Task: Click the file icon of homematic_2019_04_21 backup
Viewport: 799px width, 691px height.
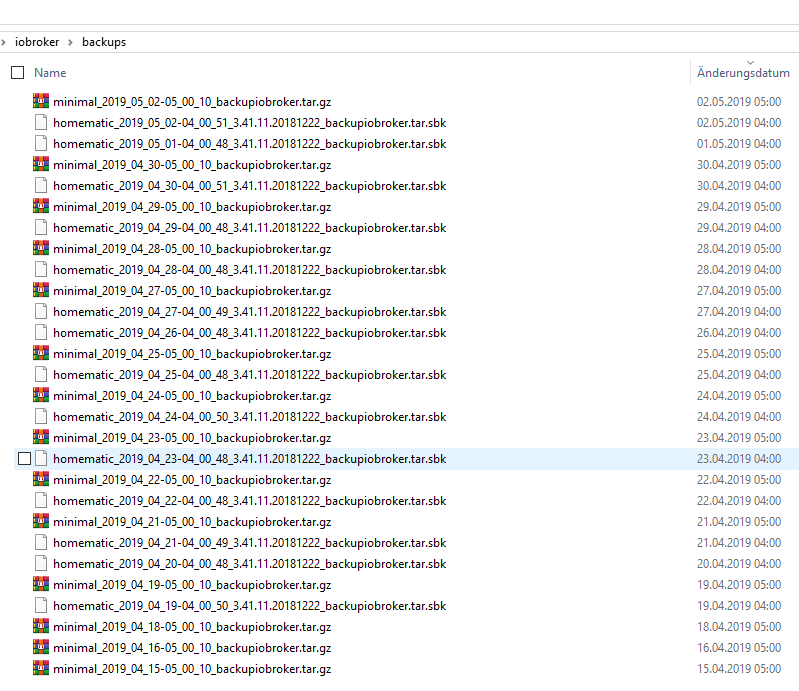Action: coord(41,543)
